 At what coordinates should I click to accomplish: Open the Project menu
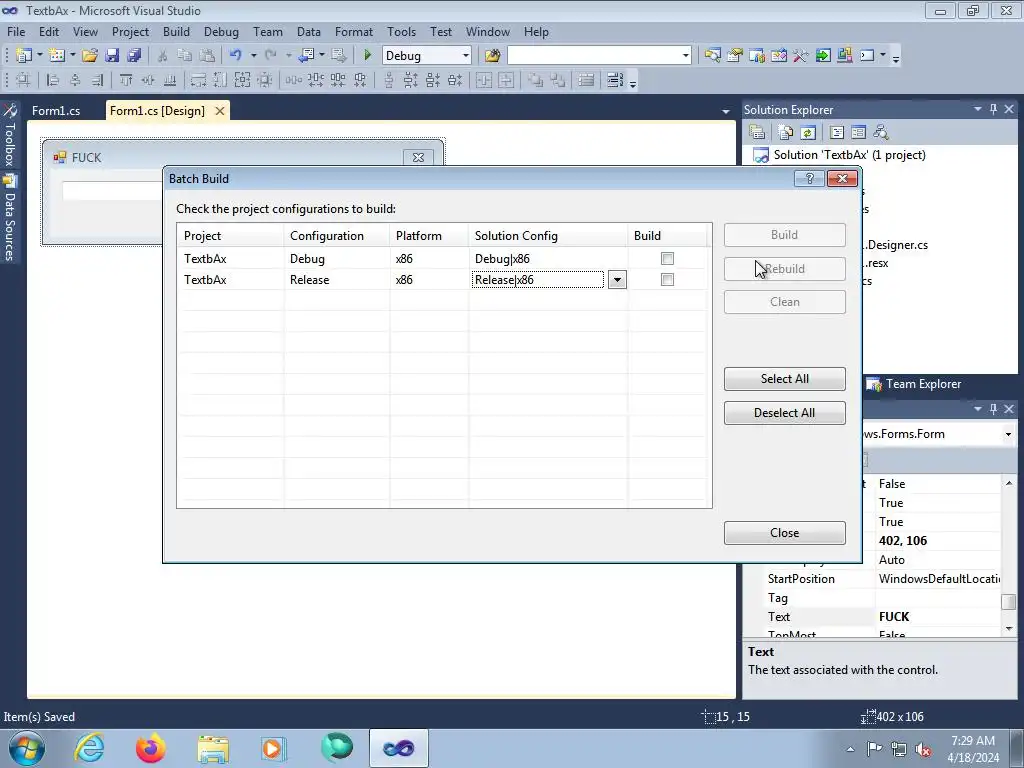click(130, 31)
